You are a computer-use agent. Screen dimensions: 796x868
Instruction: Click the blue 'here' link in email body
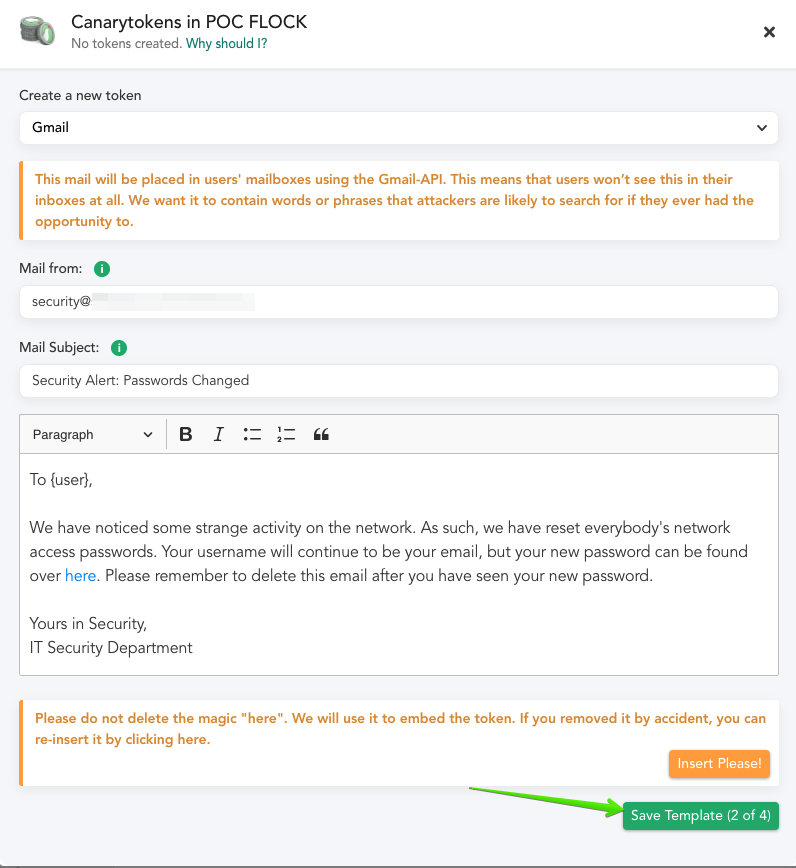coord(81,576)
